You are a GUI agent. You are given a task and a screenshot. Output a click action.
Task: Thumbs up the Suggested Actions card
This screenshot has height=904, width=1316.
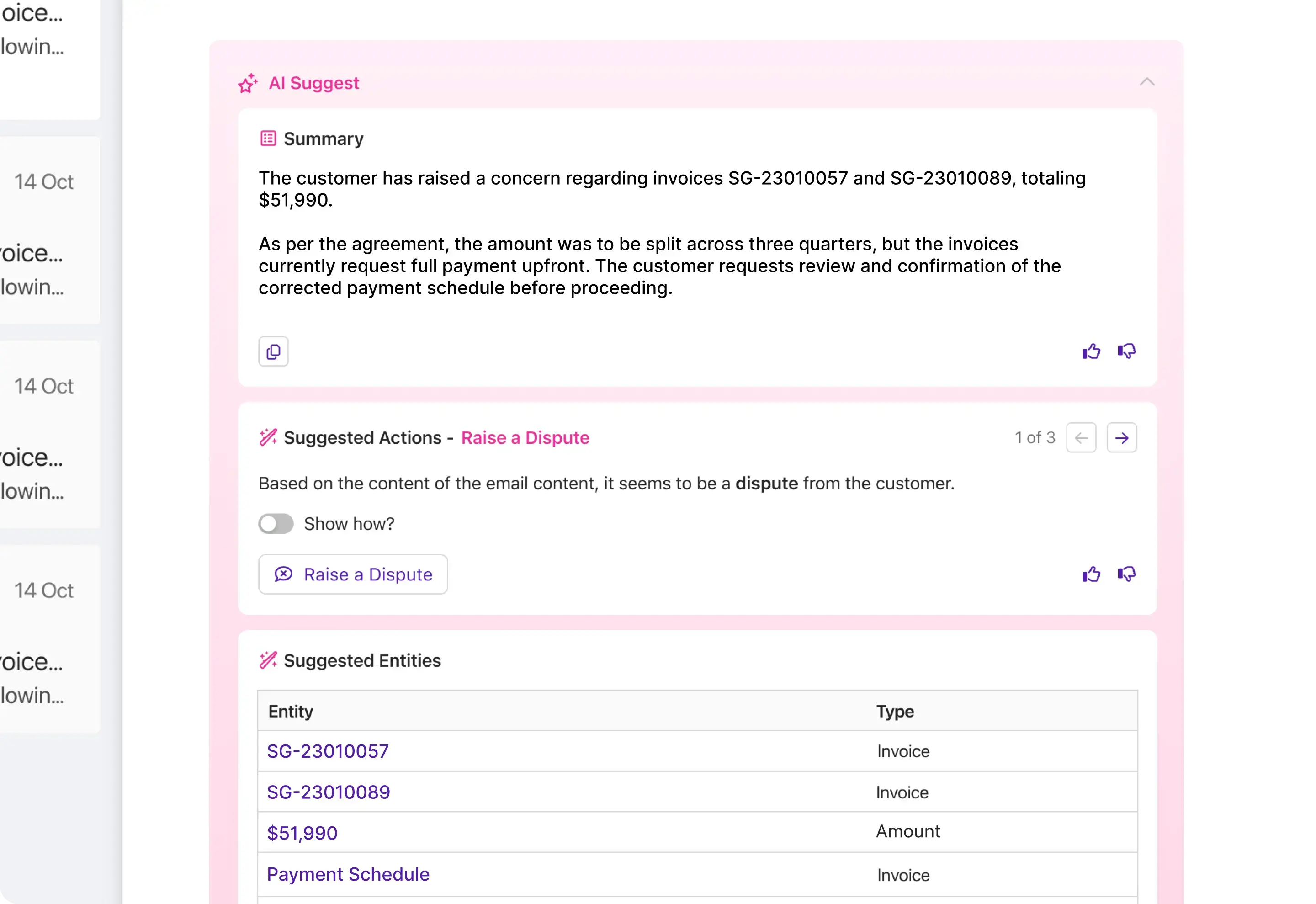point(1091,574)
